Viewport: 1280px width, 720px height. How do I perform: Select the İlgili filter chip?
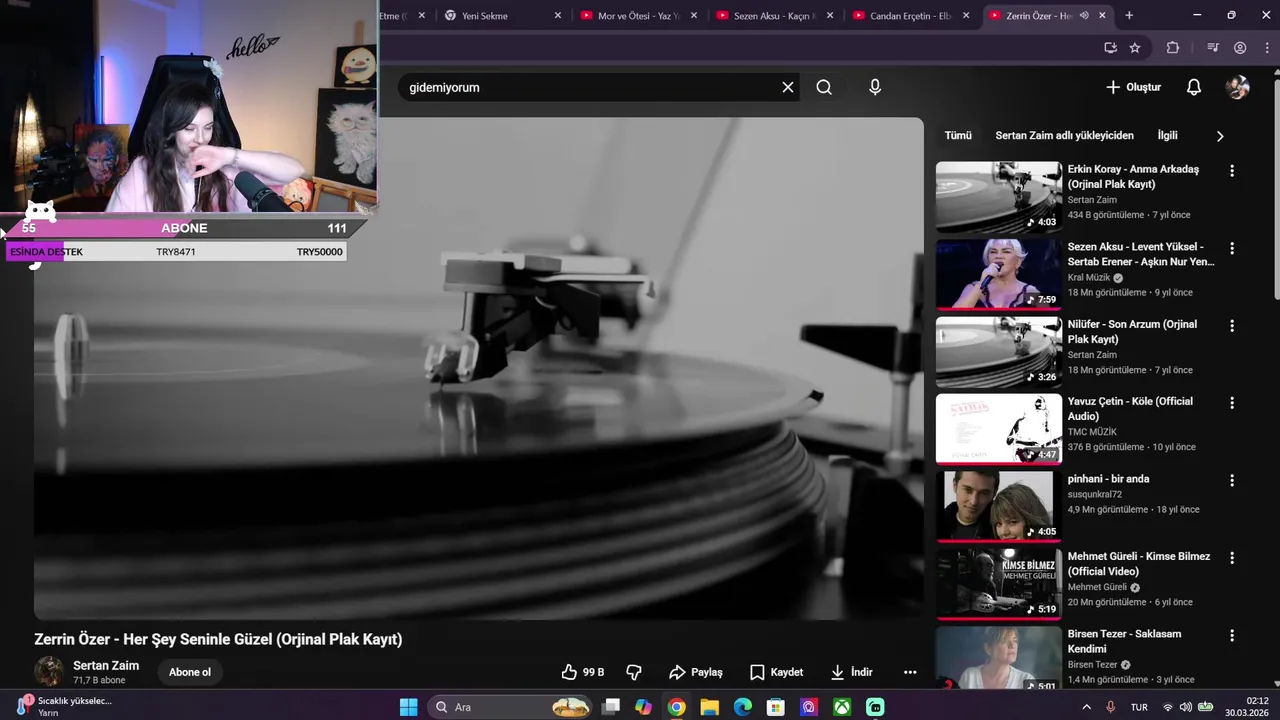click(x=1167, y=135)
